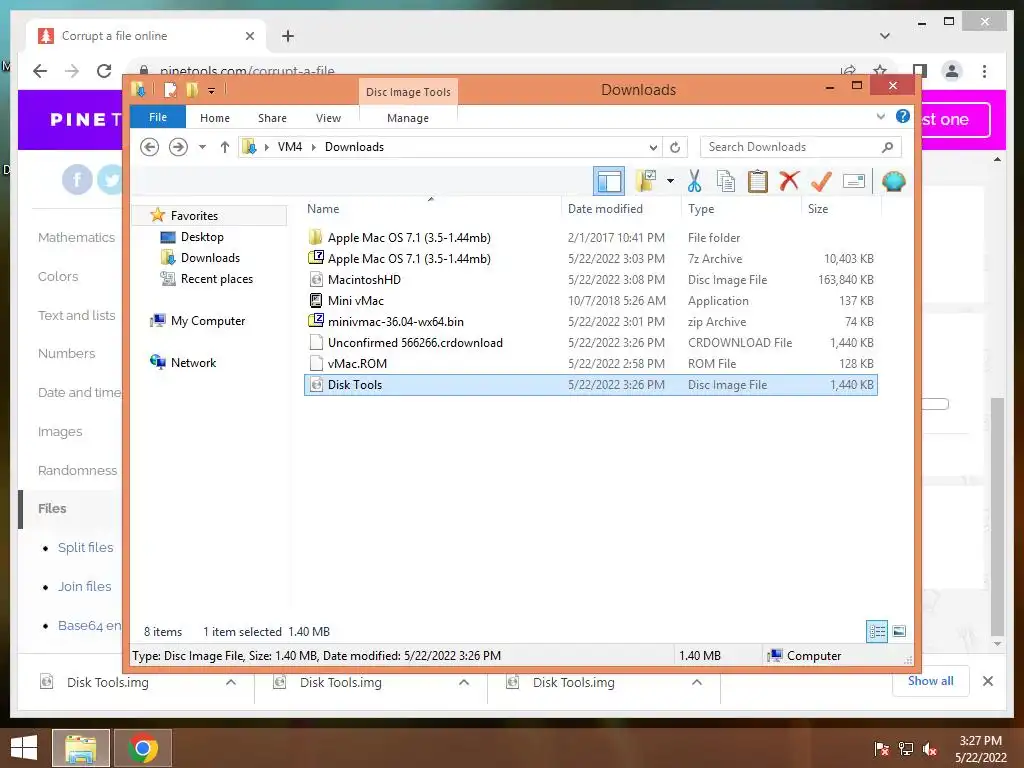1024x768 pixels.
Task: Click the properties quick access icon
Action: pyautogui.click(x=170, y=89)
